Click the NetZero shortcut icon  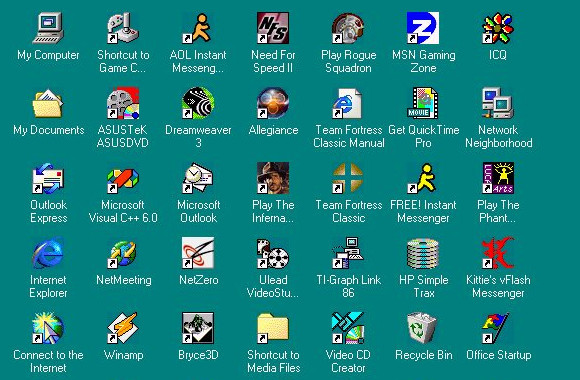(198, 253)
